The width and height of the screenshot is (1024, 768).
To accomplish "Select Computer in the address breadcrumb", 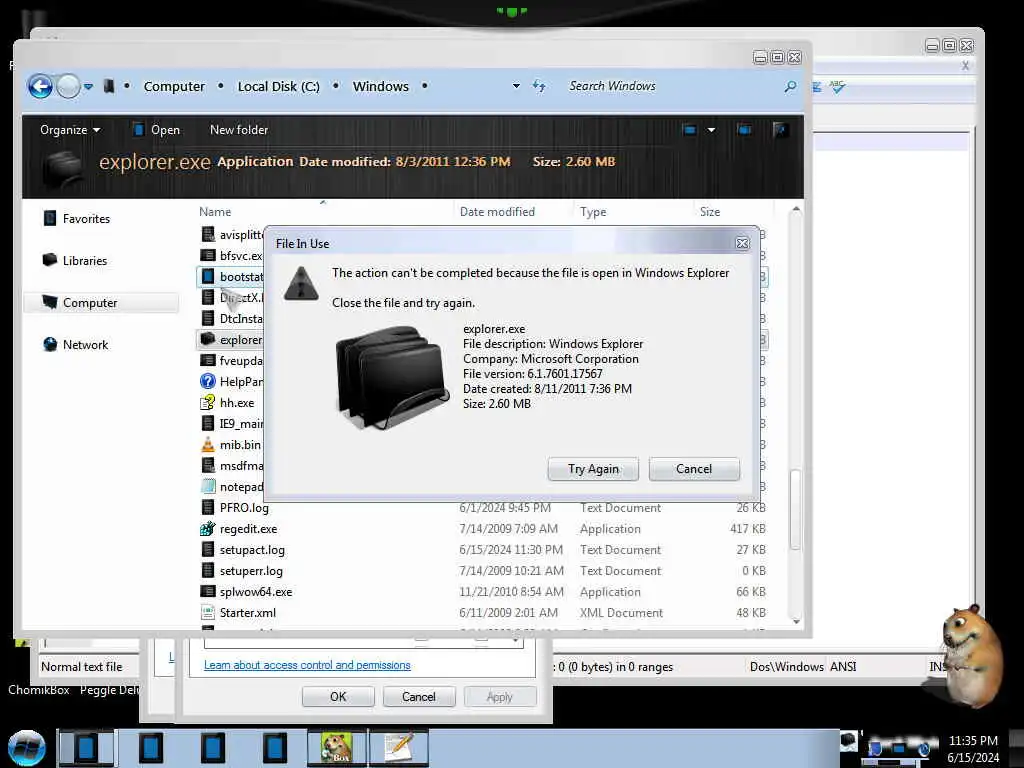I will pyautogui.click(x=174, y=86).
